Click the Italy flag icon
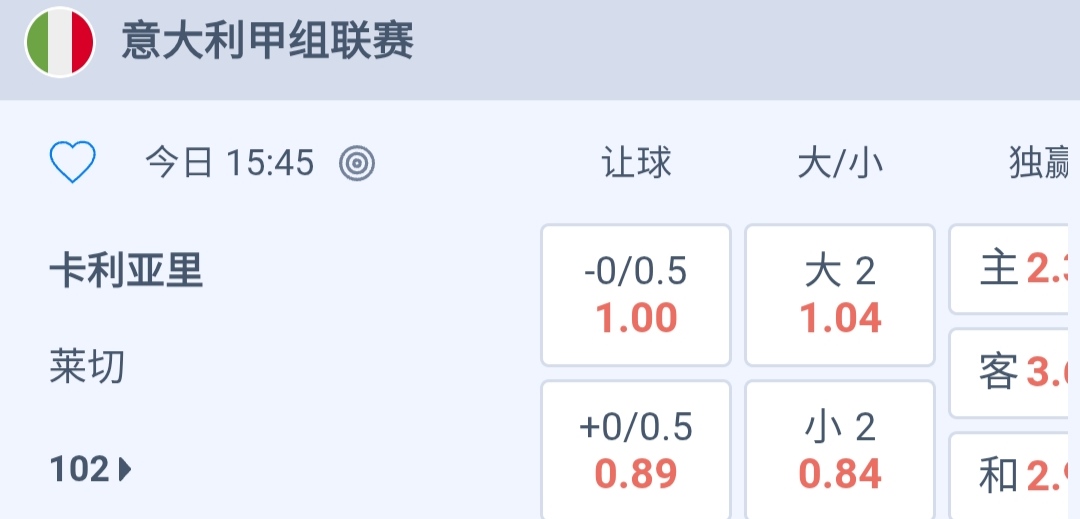The height and width of the screenshot is (519, 1080). tap(59, 44)
